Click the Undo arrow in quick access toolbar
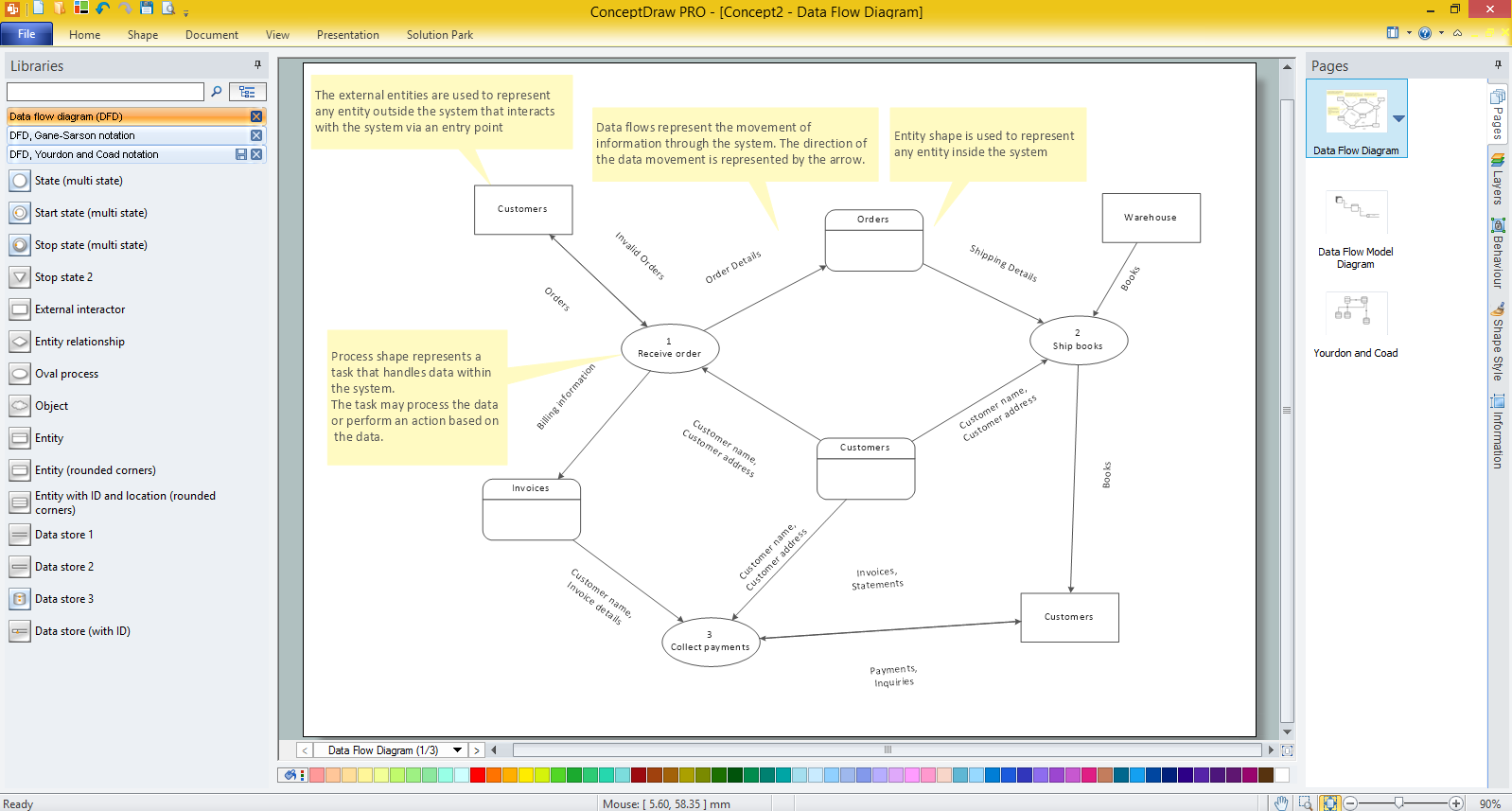The image size is (1512, 811). click(103, 9)
